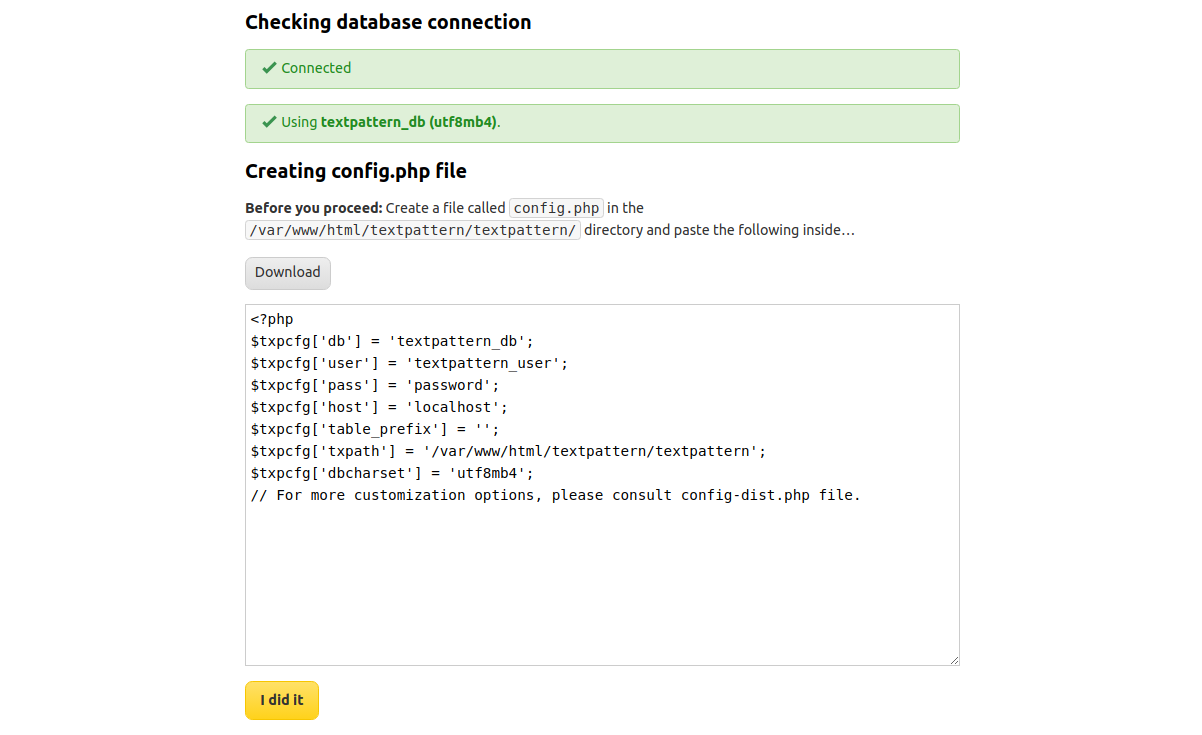
Task: Click the Download button
Action: 287,273
